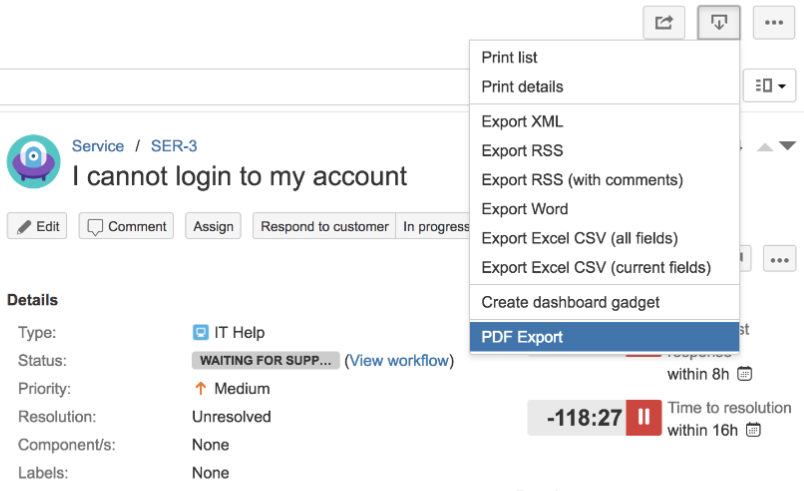Go to previous issue up arrow
The image size is (804, 491).
[x=765, y=148]
